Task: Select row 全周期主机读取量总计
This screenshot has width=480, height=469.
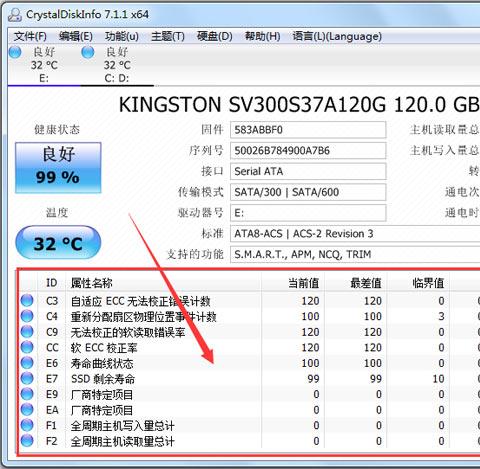Action: point(249,441)
